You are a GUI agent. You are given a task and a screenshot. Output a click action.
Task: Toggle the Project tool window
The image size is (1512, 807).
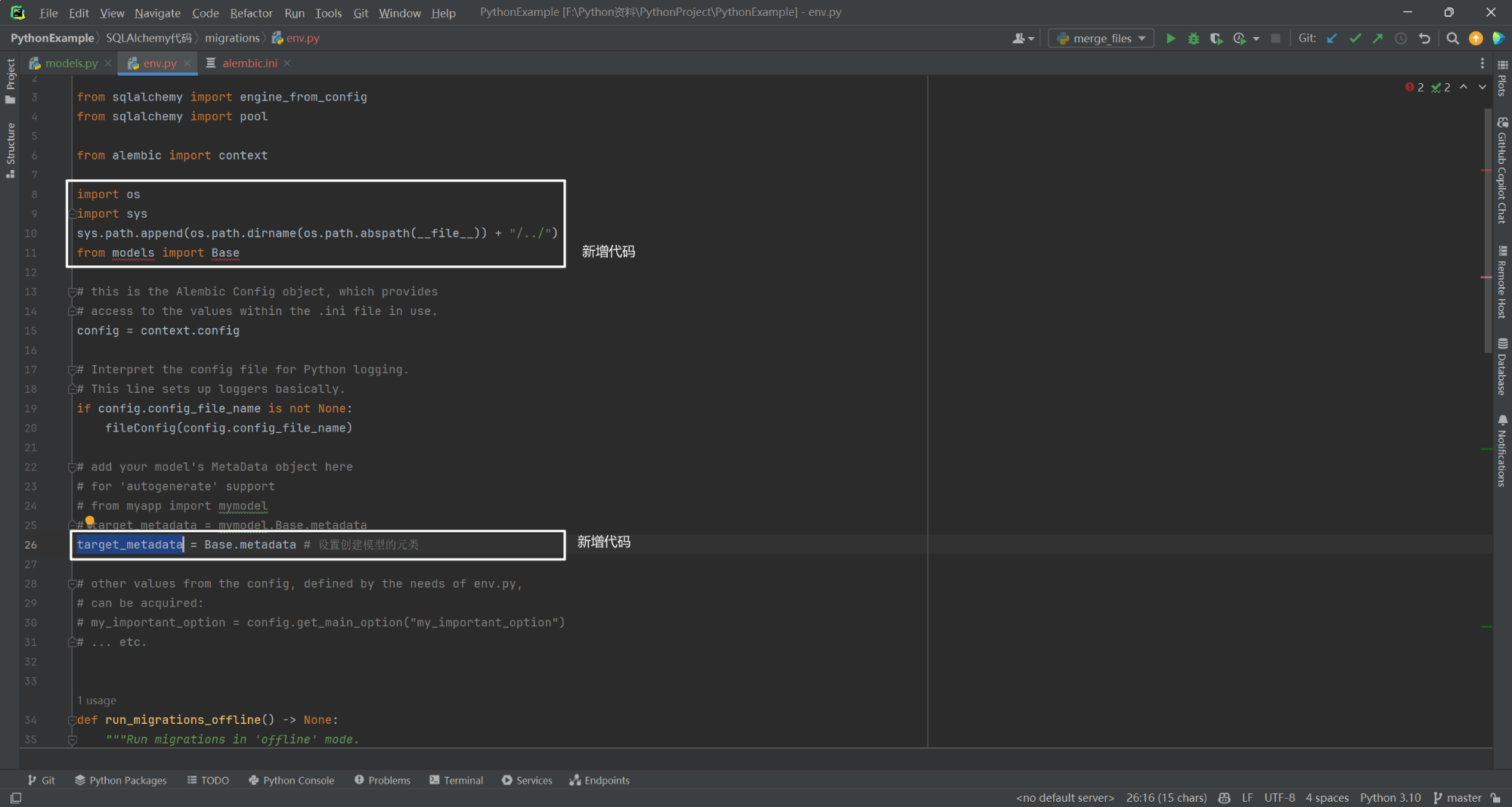pyautogui.click(x=11, y=78)
